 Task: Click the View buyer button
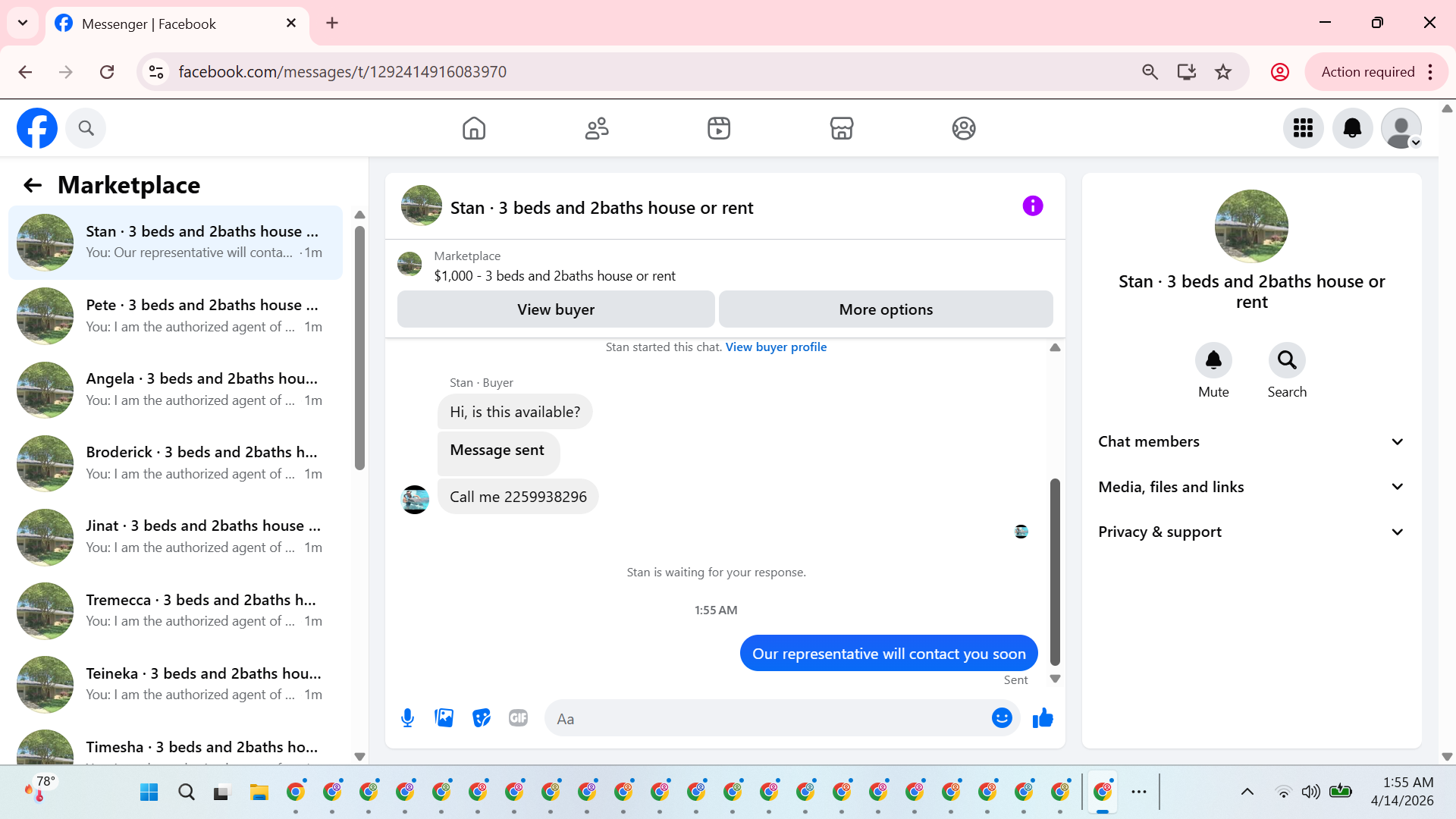tap(556, 309)
